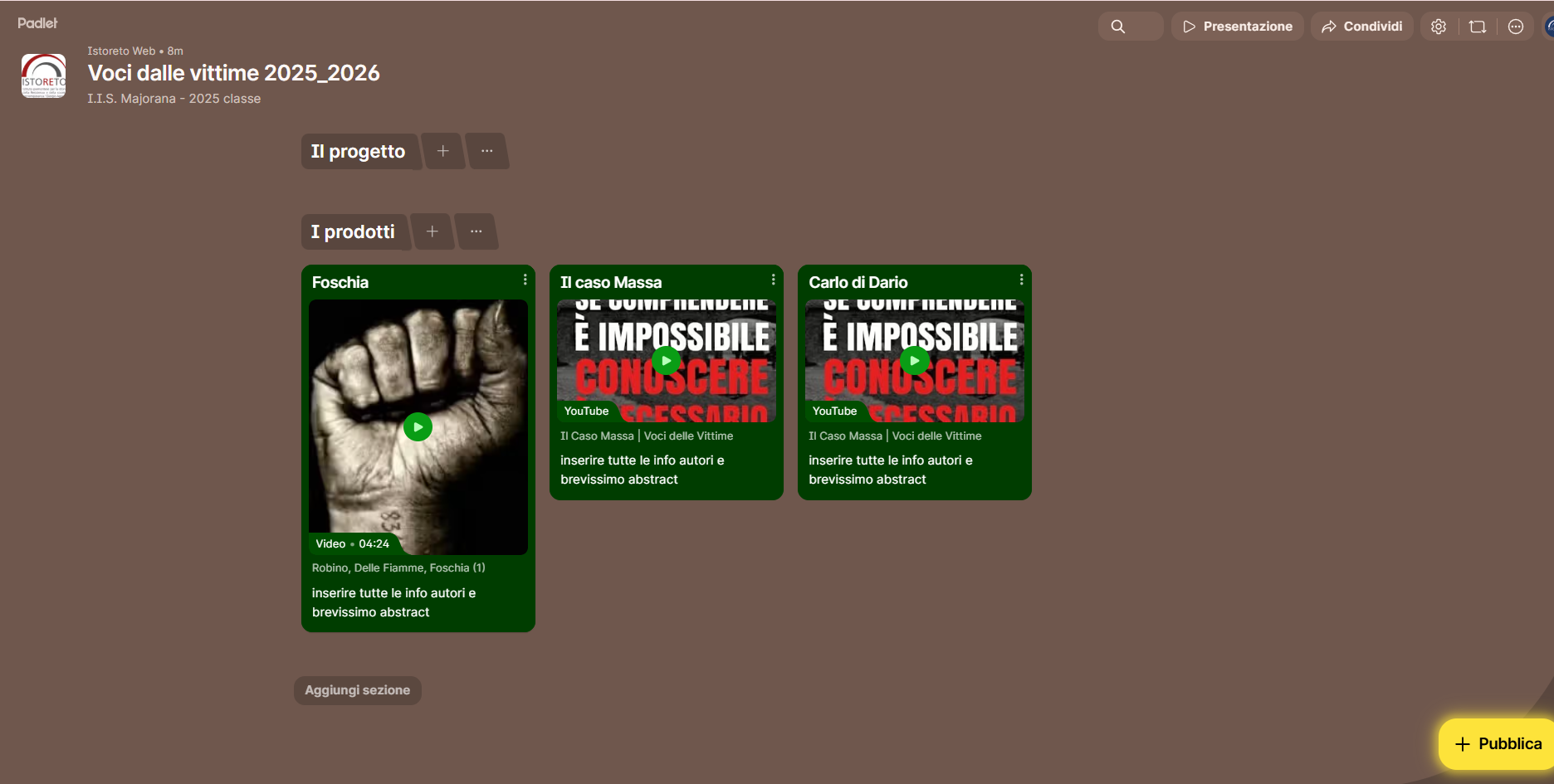Click the Aggiungi sezione button
Image resolution: width=1554 pixels, height=784 pixels.
coord(358,690)
